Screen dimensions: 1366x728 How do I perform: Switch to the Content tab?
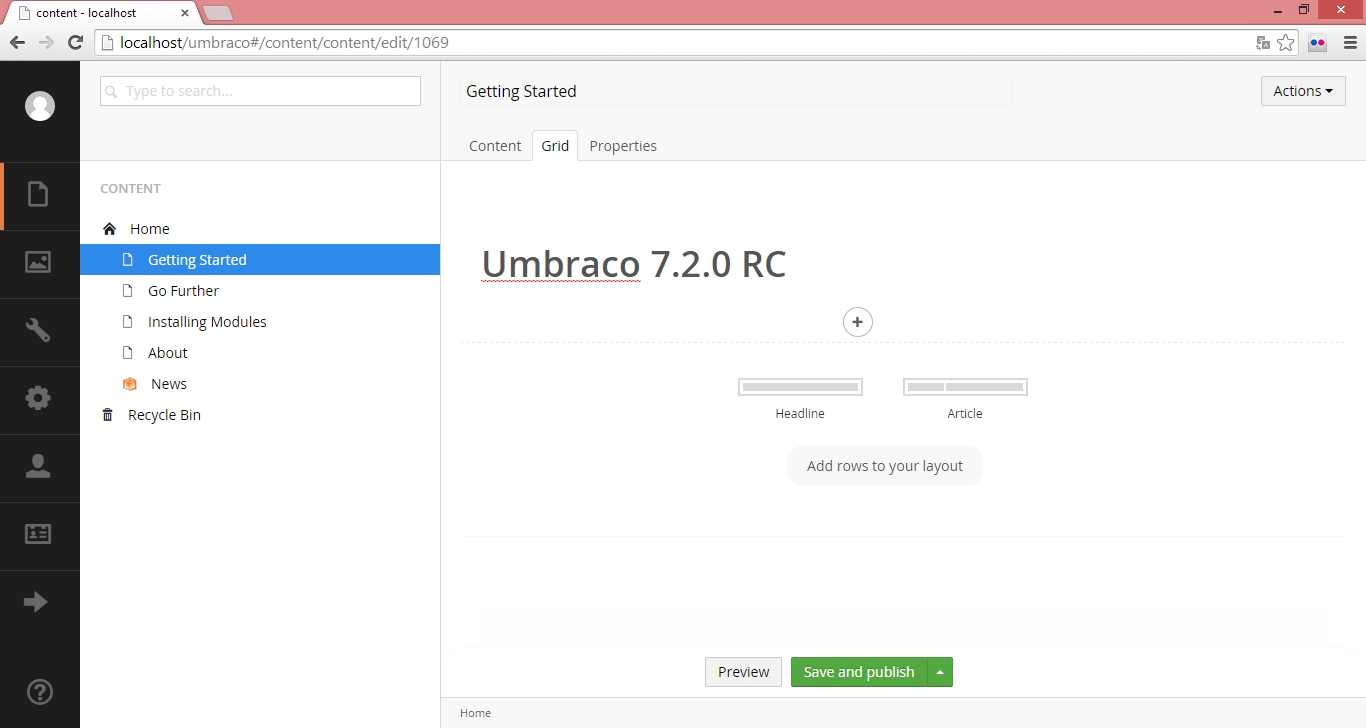(495, 146)
